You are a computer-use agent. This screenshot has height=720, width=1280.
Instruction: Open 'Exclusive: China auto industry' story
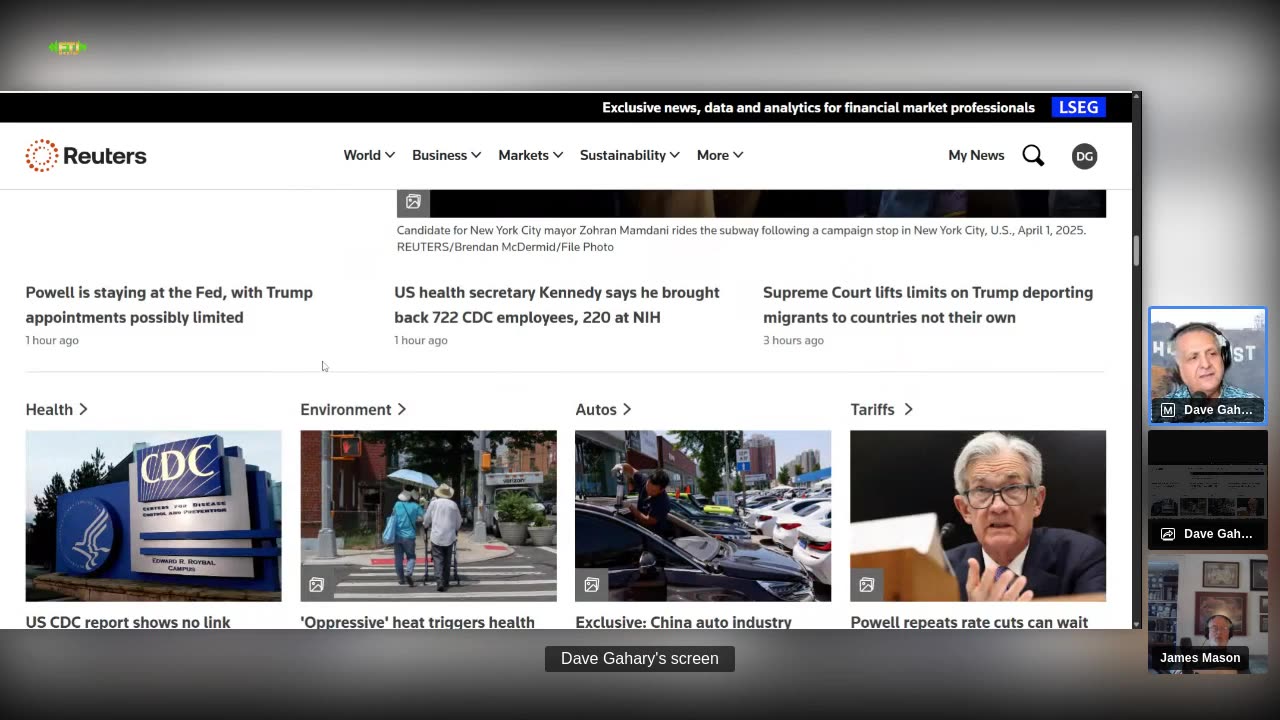point(683,622)
